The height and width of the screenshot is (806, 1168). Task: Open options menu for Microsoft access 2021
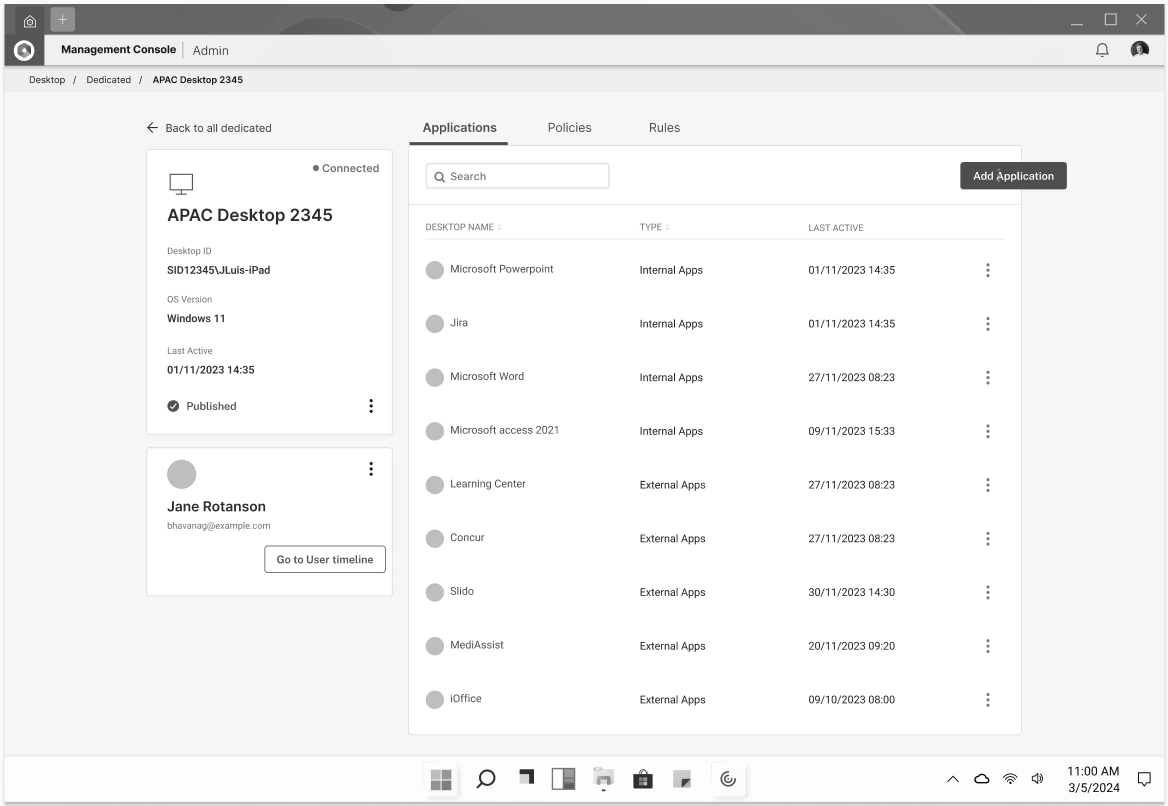click(988, 431)
